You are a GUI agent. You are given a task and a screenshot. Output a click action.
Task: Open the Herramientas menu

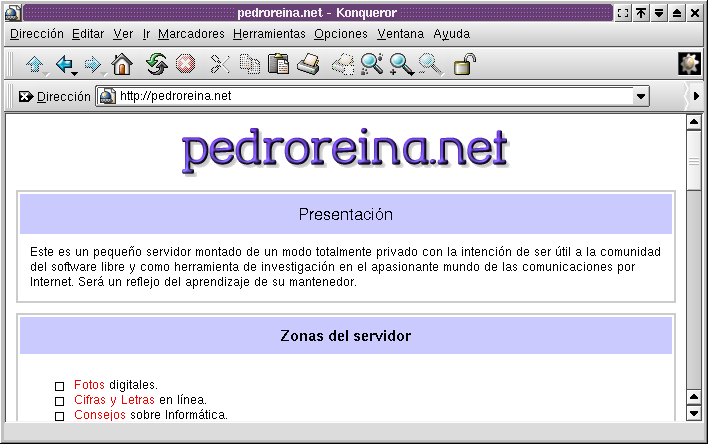tap(269, 33)
